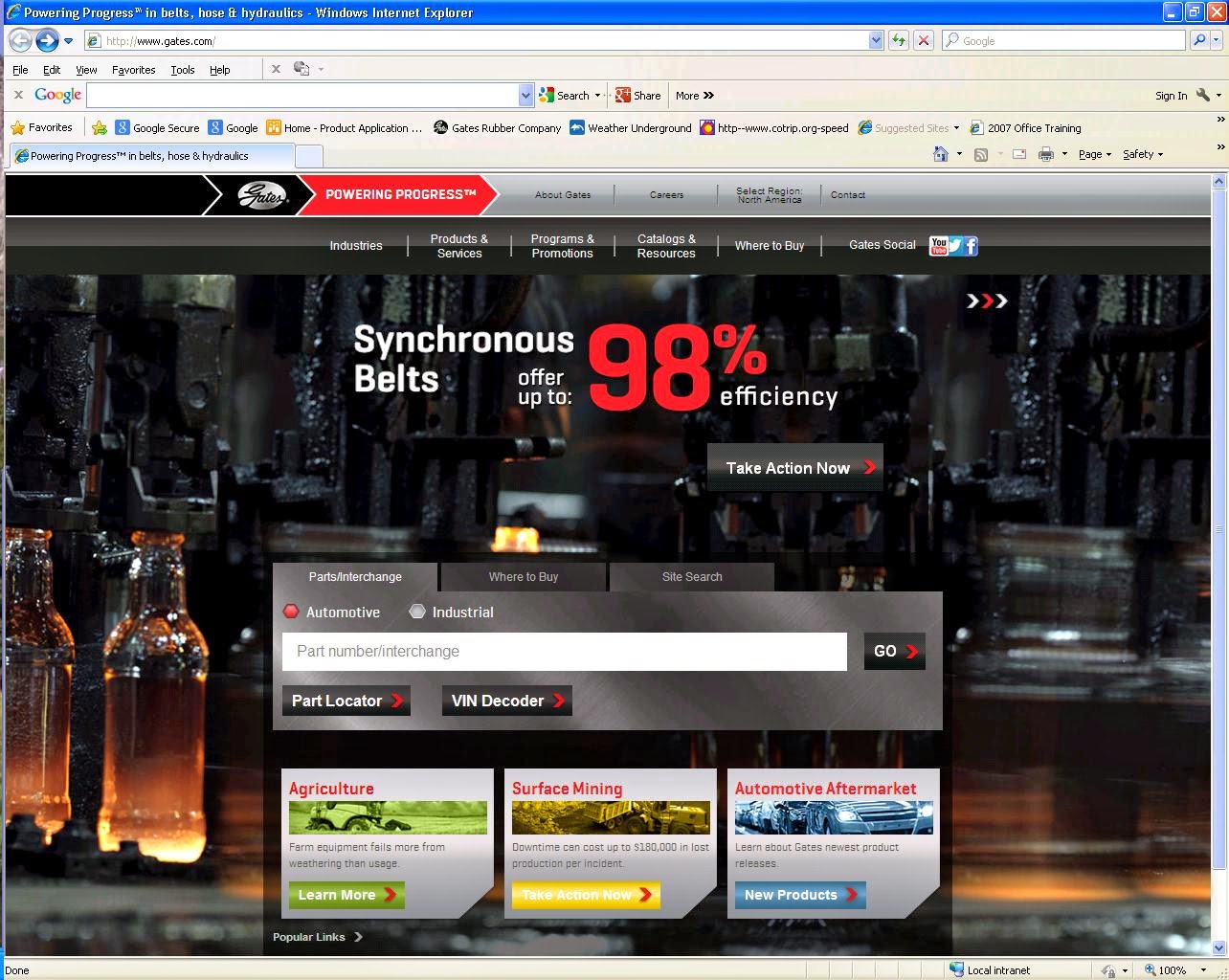Select the Industrial radio option
1229x980 pixels.
click(417, 612)
